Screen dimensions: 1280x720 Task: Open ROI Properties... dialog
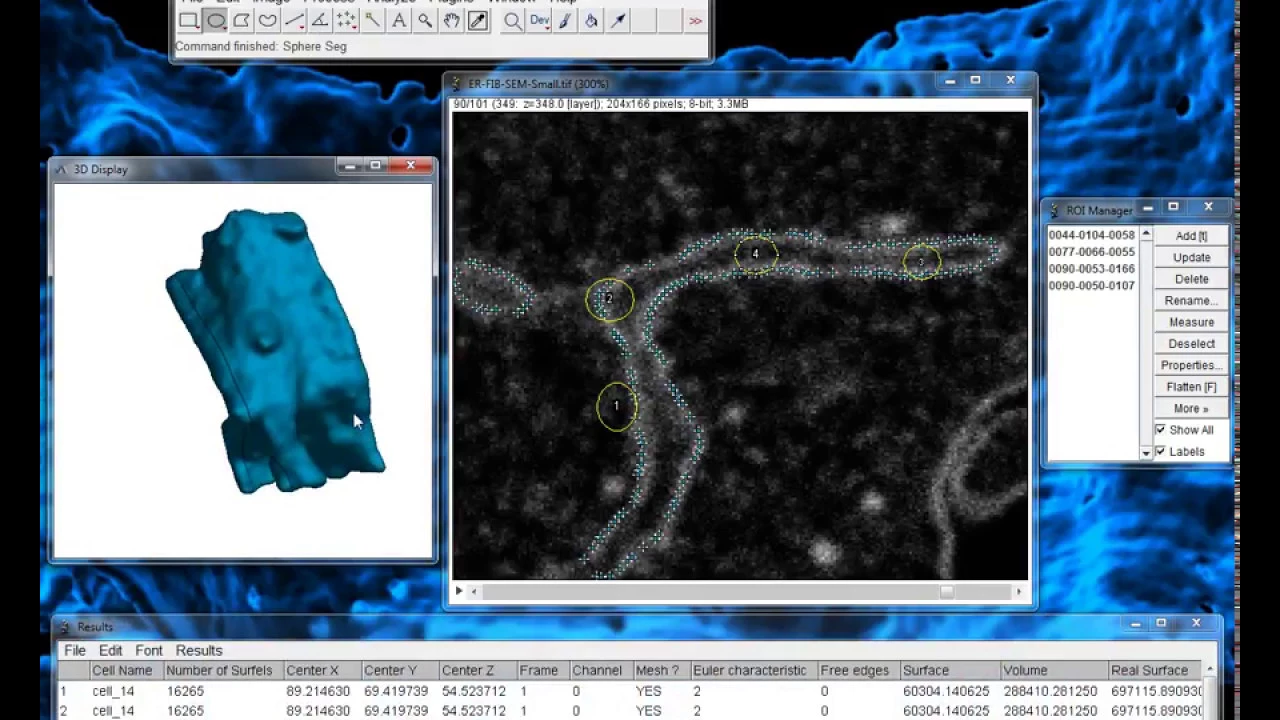pos(1191,365)
